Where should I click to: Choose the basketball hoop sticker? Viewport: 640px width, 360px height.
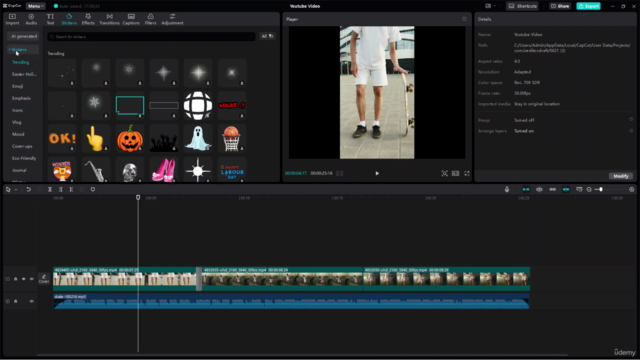click(x=232, y=138)
